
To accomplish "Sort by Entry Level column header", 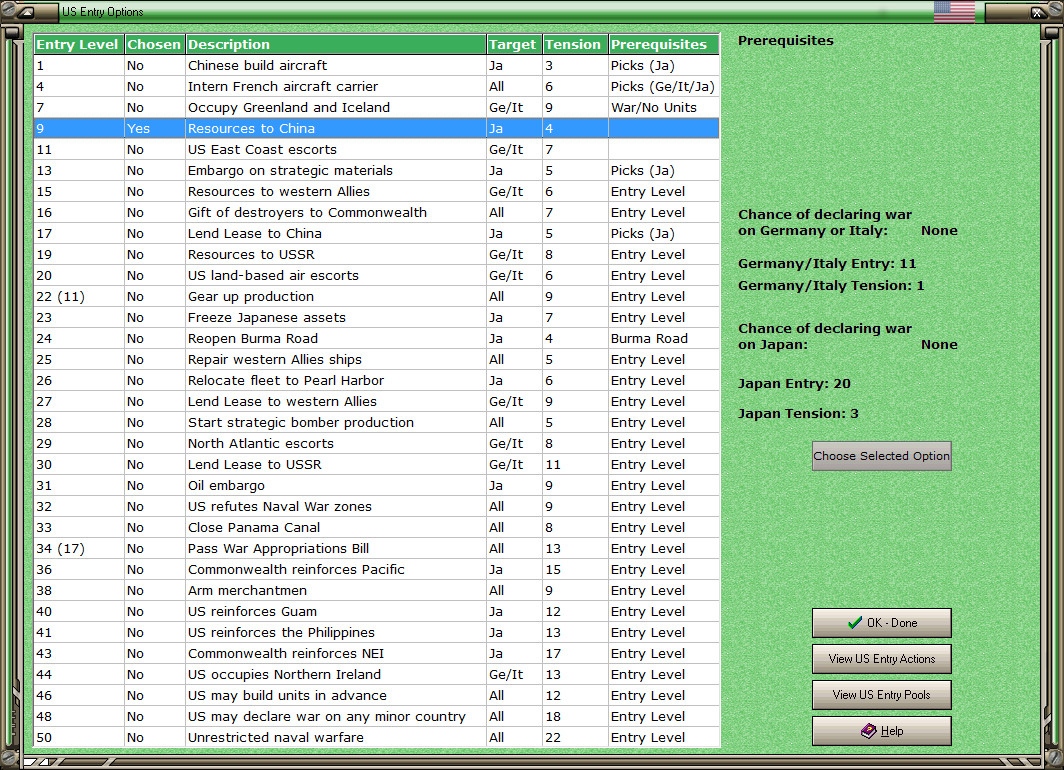I will click(x=79, y=44).
